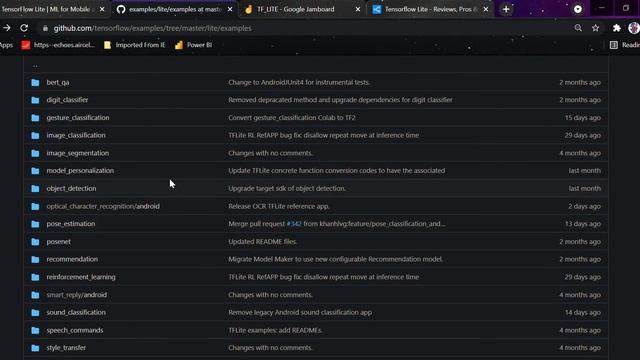Screen dimensions: 640x360
Task: Open the https--echoes.aircel bookmark
Action: (x=58, y=45)
